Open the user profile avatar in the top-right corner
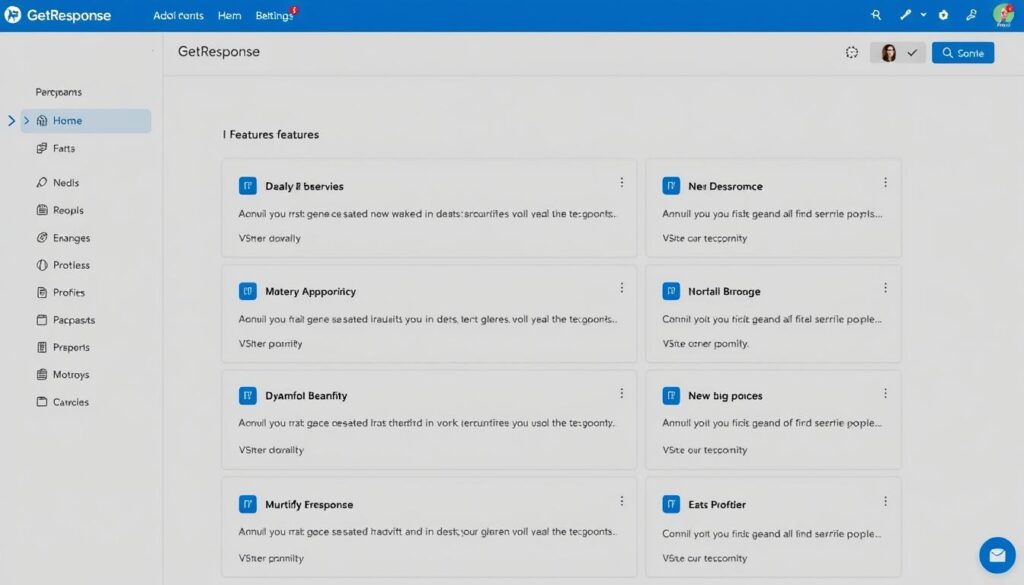 [x=1003, y=15]
